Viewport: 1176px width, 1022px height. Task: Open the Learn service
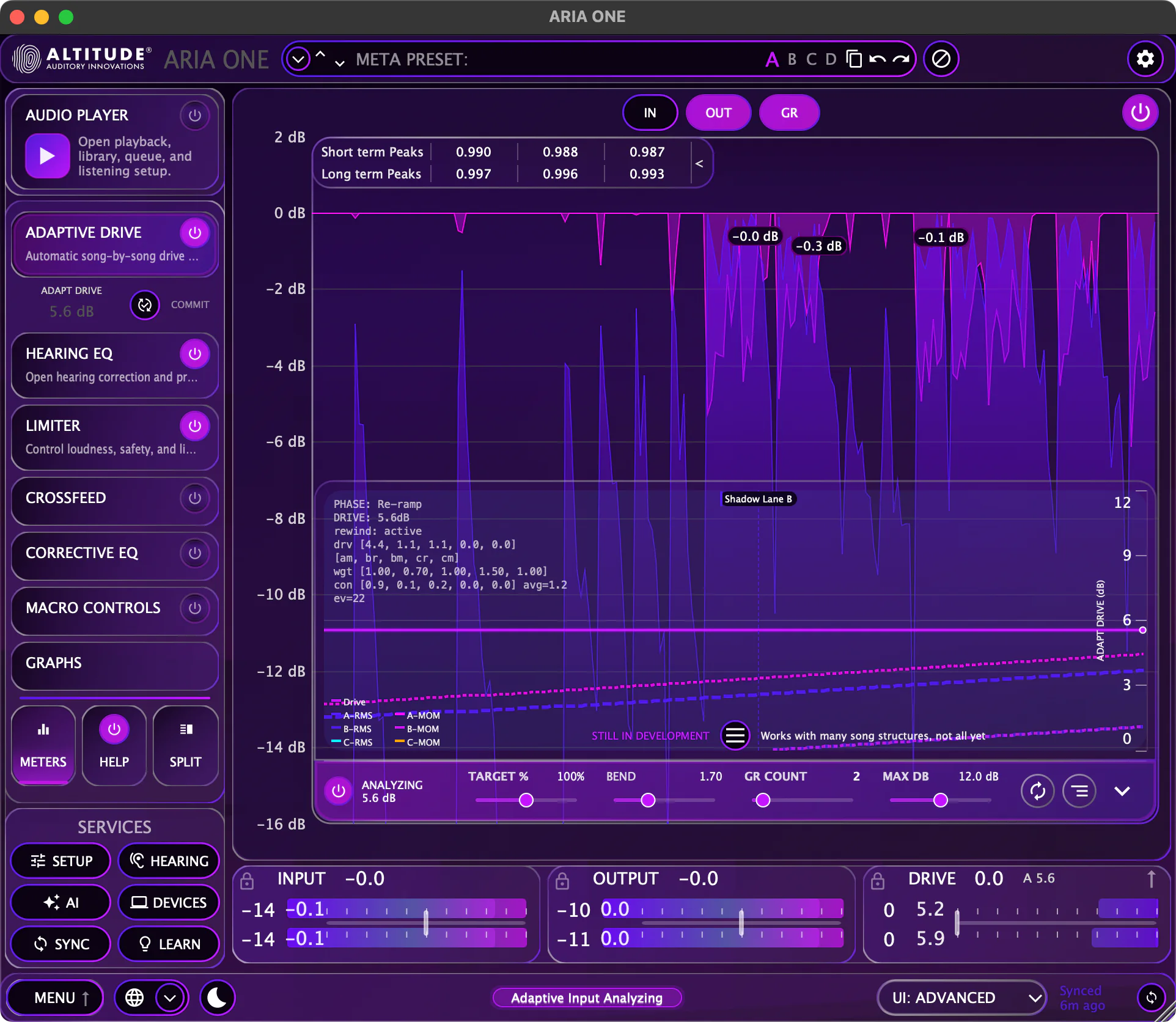point(169,944)
